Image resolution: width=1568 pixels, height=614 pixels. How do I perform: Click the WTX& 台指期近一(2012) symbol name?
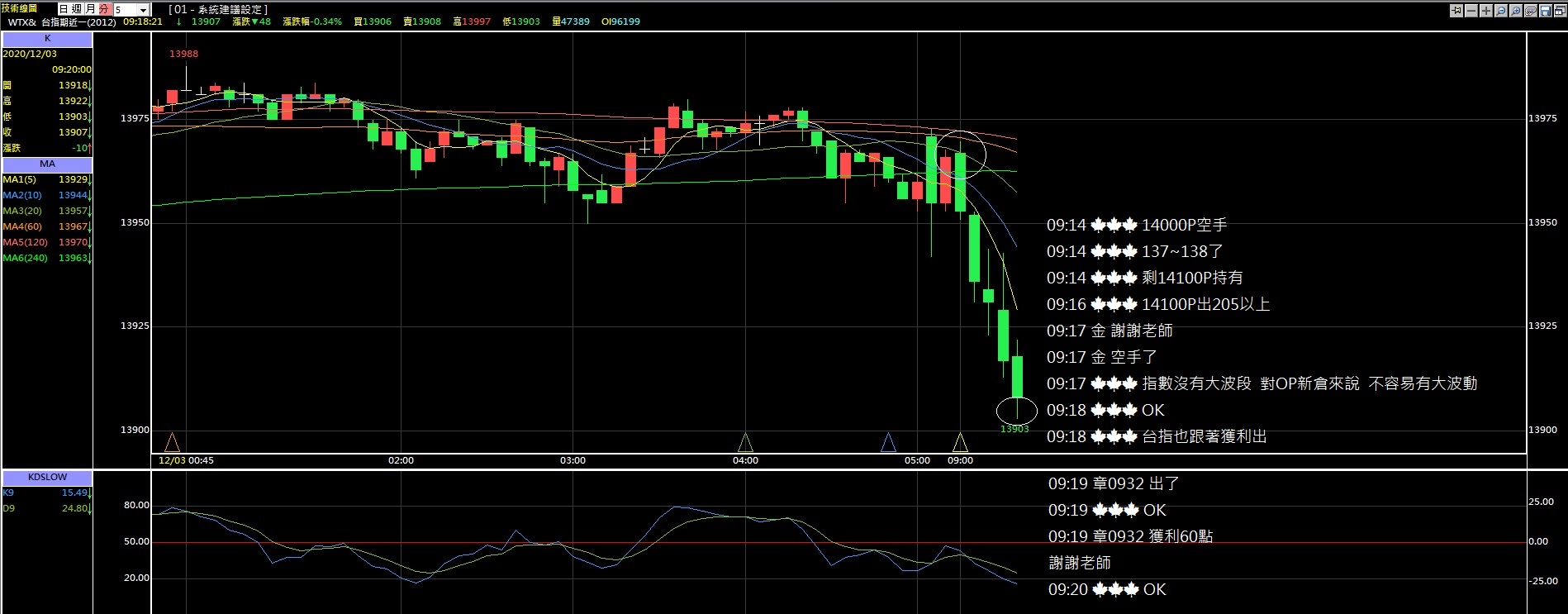(x=62, y=22)
